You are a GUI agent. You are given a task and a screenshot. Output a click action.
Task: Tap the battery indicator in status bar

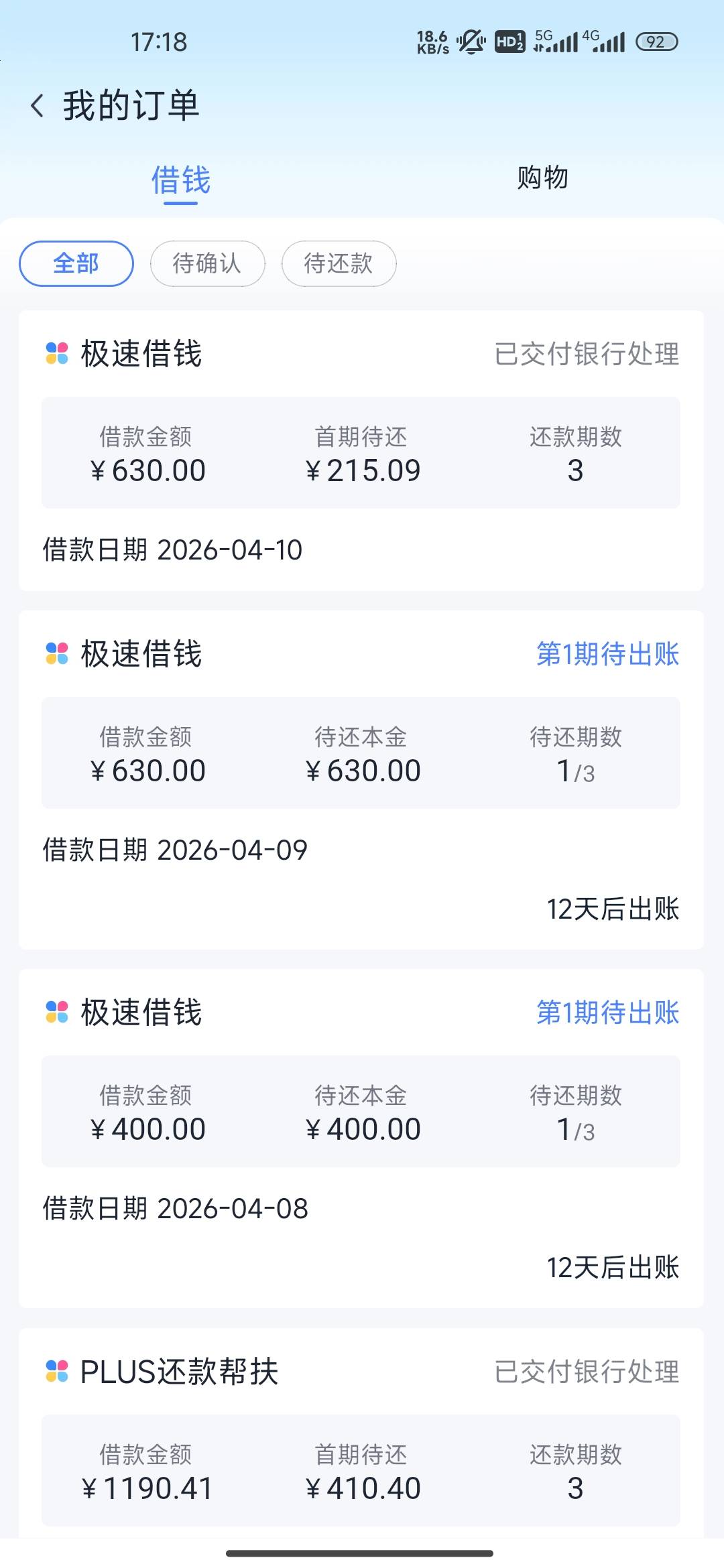(x=656, y=42)
